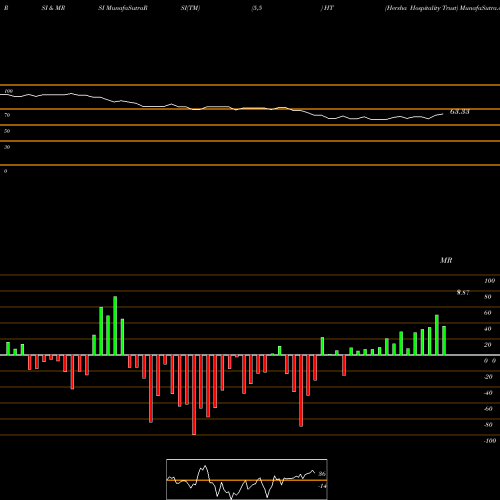Viewport: 500px width, 500px height.
Task: Open the mini RSI overview chart thumbnail
Action: click(x=247, y=479)
